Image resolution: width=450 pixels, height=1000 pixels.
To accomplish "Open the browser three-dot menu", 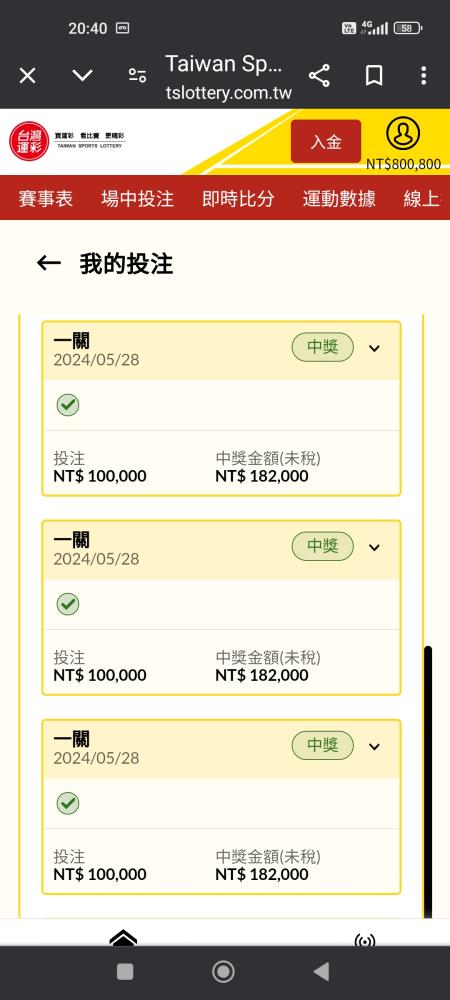I will (424, 77).
